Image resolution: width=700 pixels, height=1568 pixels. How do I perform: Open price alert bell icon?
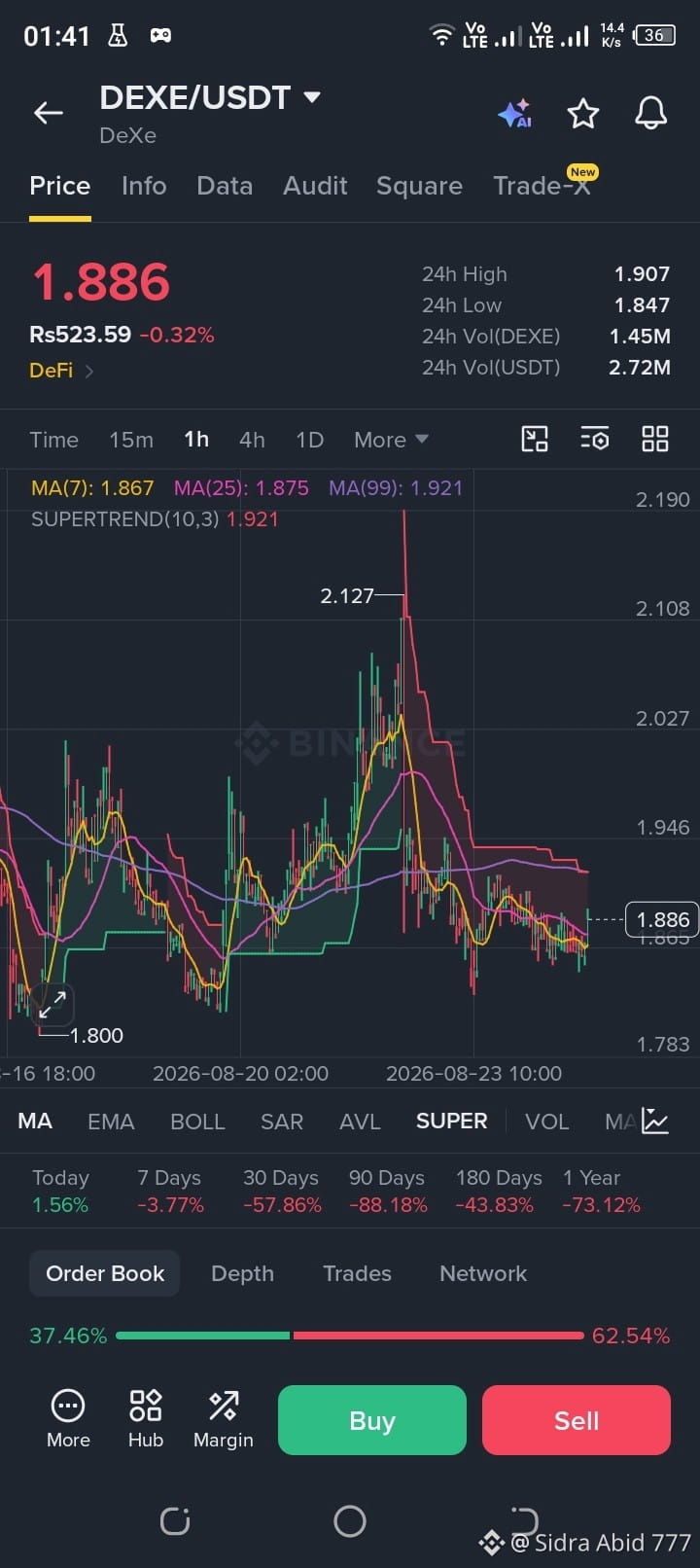click(x=651, y=113)
